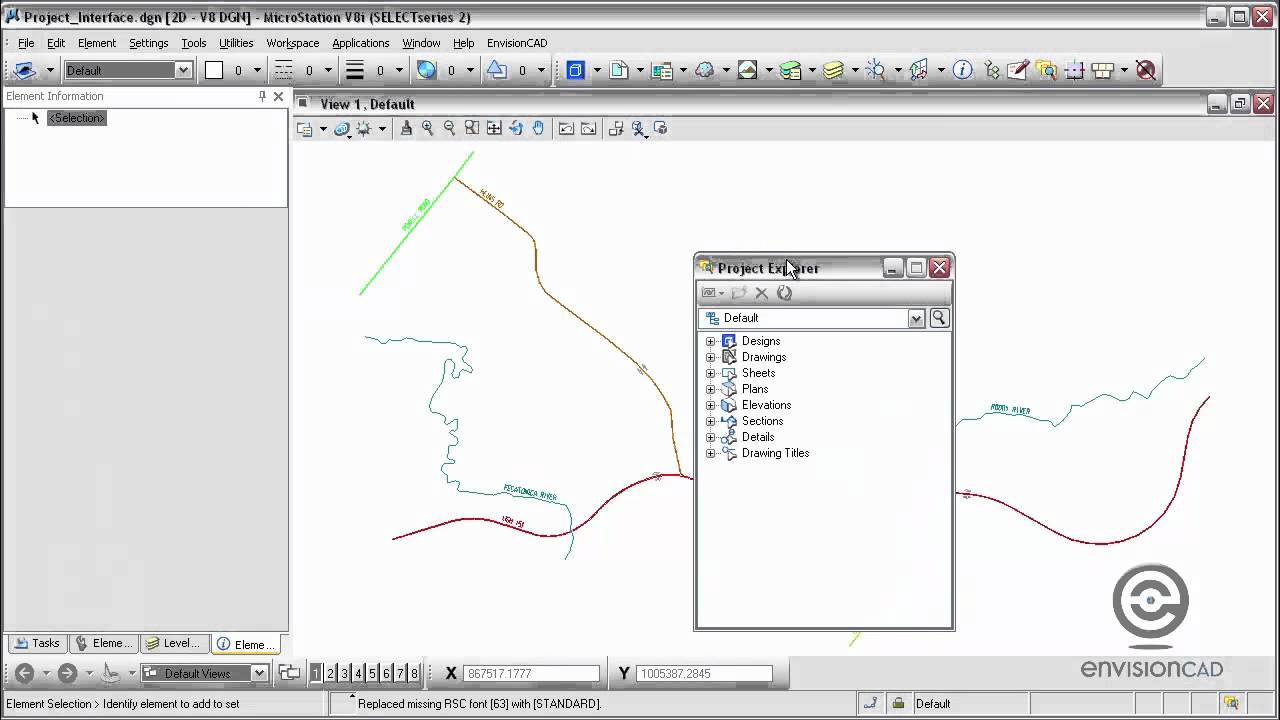Toggle view 2 button in View Groups
Image resolution: width=1280 pixels, height=720 pixels.
pyautogui.click(x=330, y=674)
